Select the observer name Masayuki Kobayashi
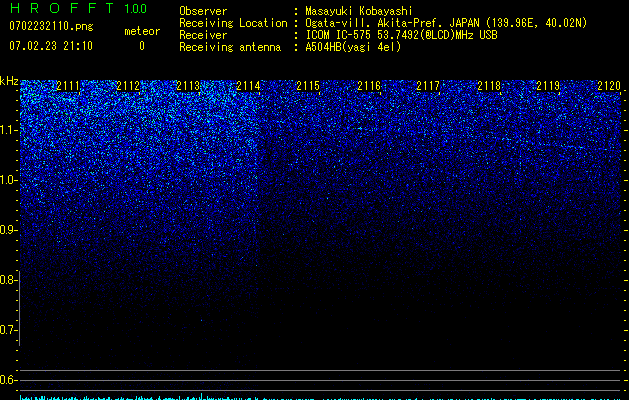The height and width of the screenshot is (400, 629). point(359,11)
